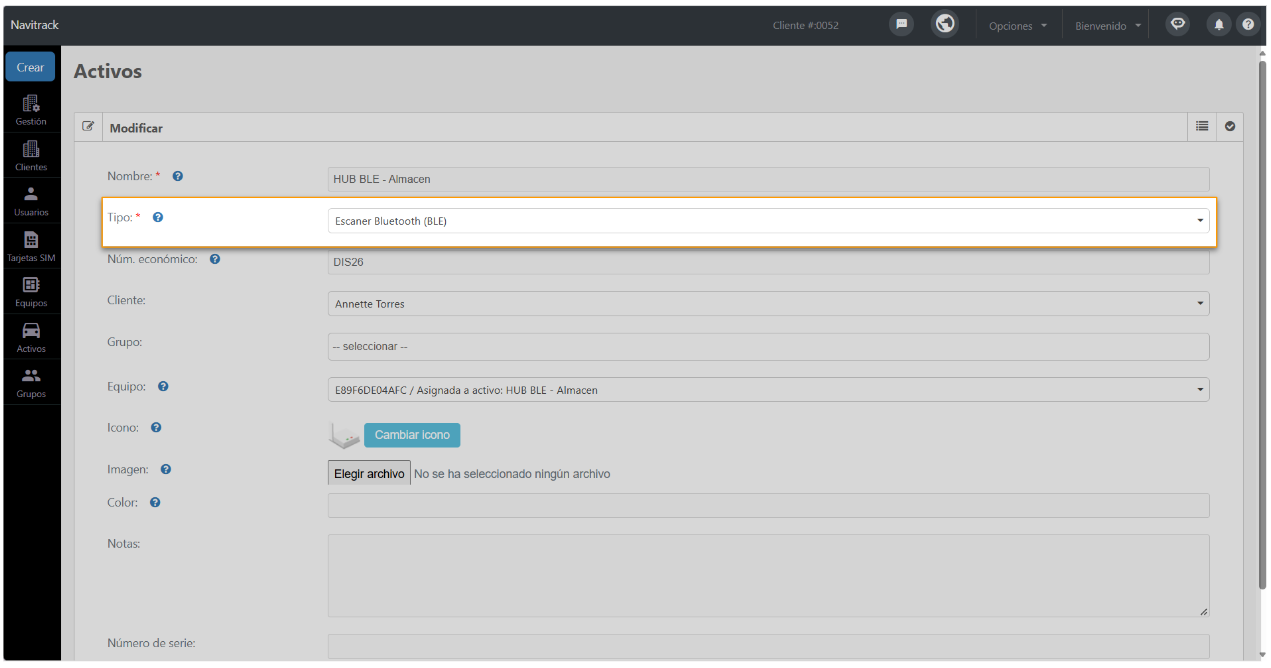
Task: Show help tooltip for Nombre field
Action: click(x=178, y=176)
